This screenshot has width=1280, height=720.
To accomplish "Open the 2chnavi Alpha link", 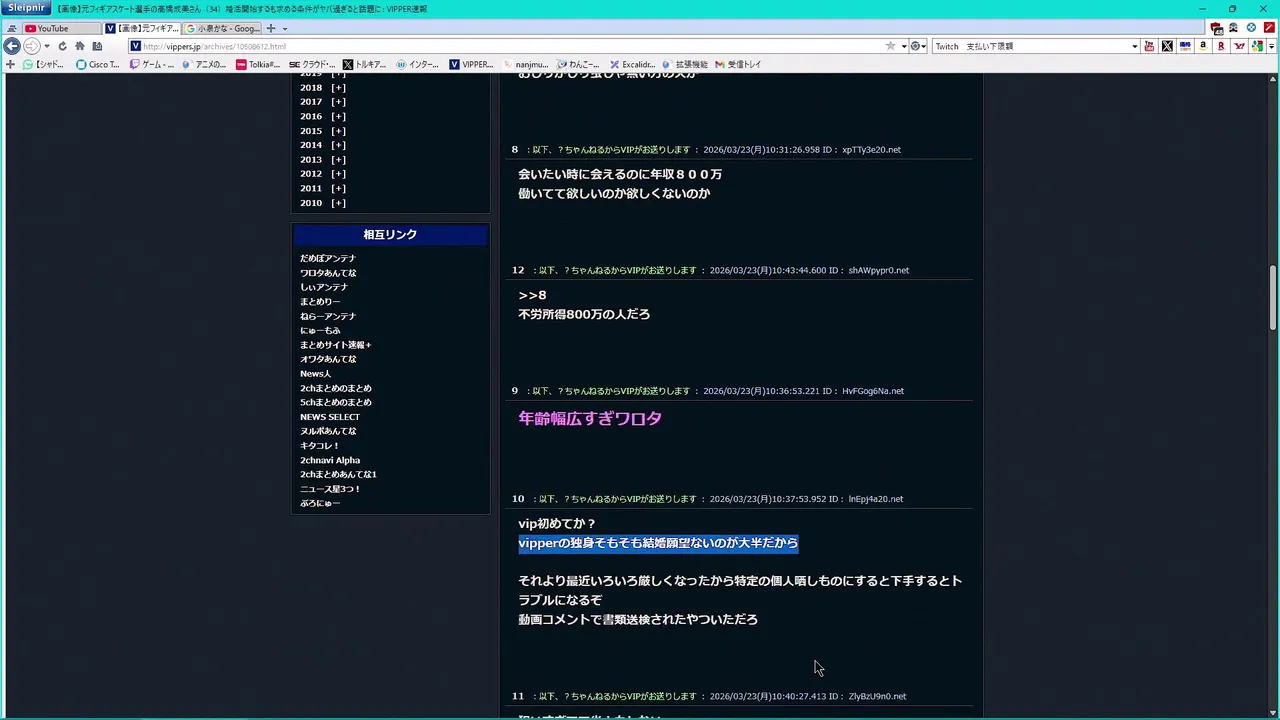I will (330, 460).
